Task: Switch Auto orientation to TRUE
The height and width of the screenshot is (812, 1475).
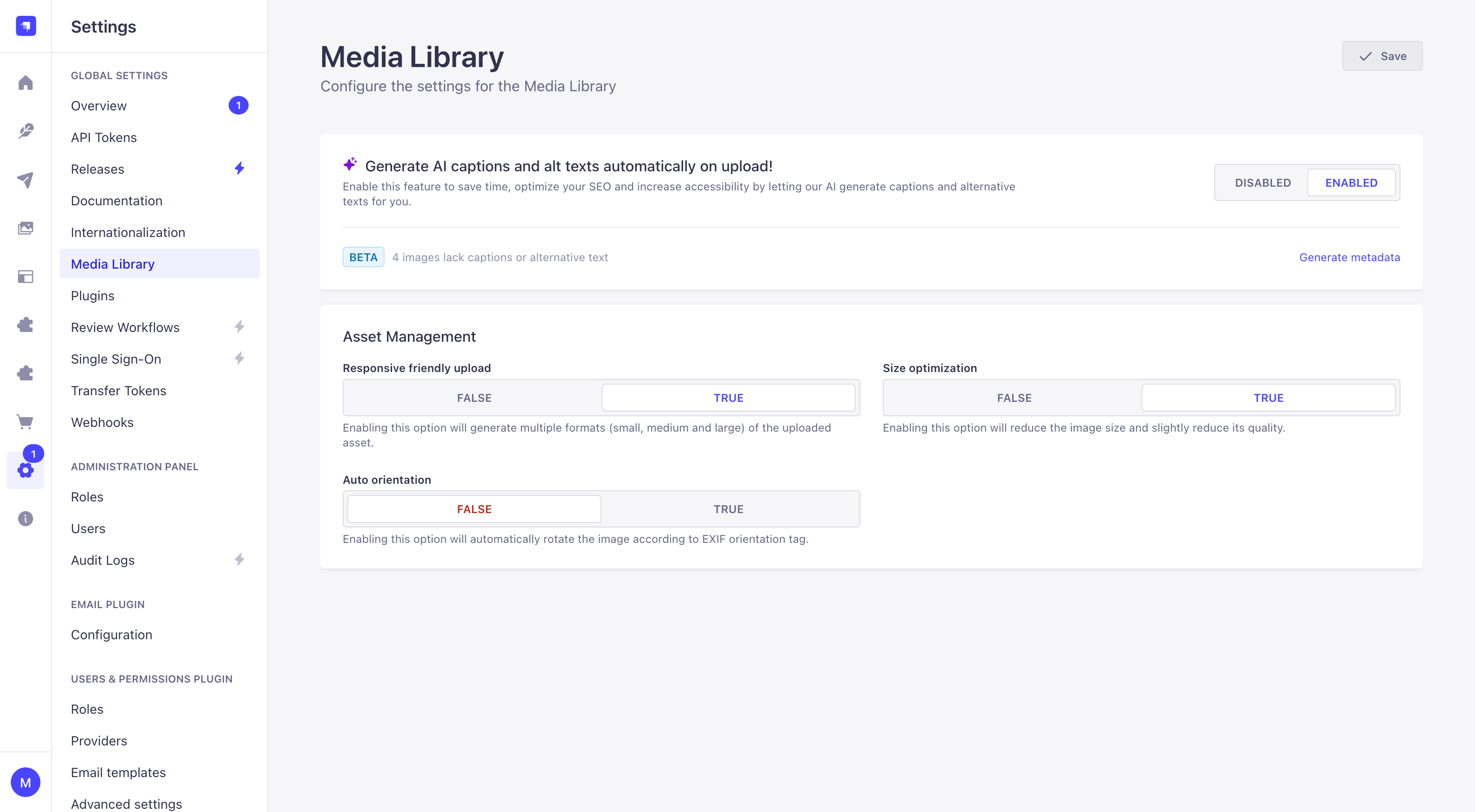Action: pos(728,508)
